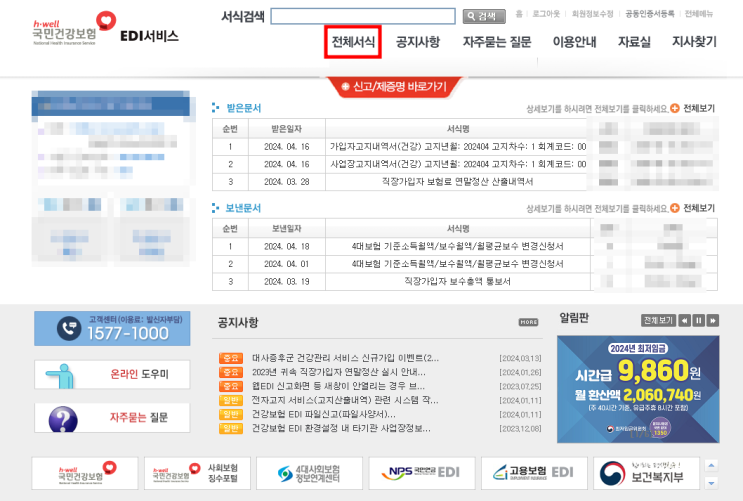Click 알림판 전체보기 button
This screenshot has width=743, height=501.
coord(658,320)
